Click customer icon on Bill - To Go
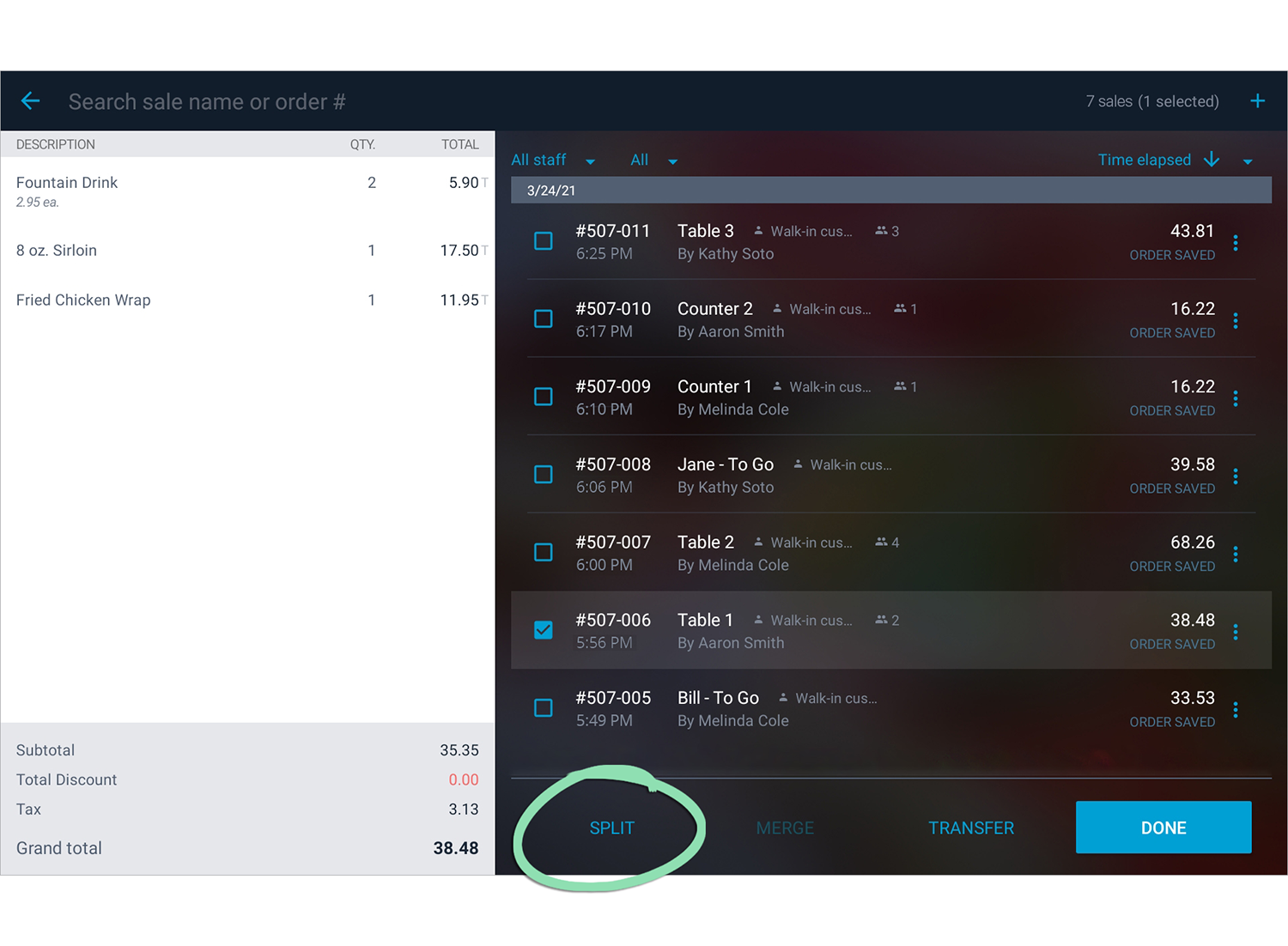The height and width of the screenshot is (946, 1288). coord(783,698)
